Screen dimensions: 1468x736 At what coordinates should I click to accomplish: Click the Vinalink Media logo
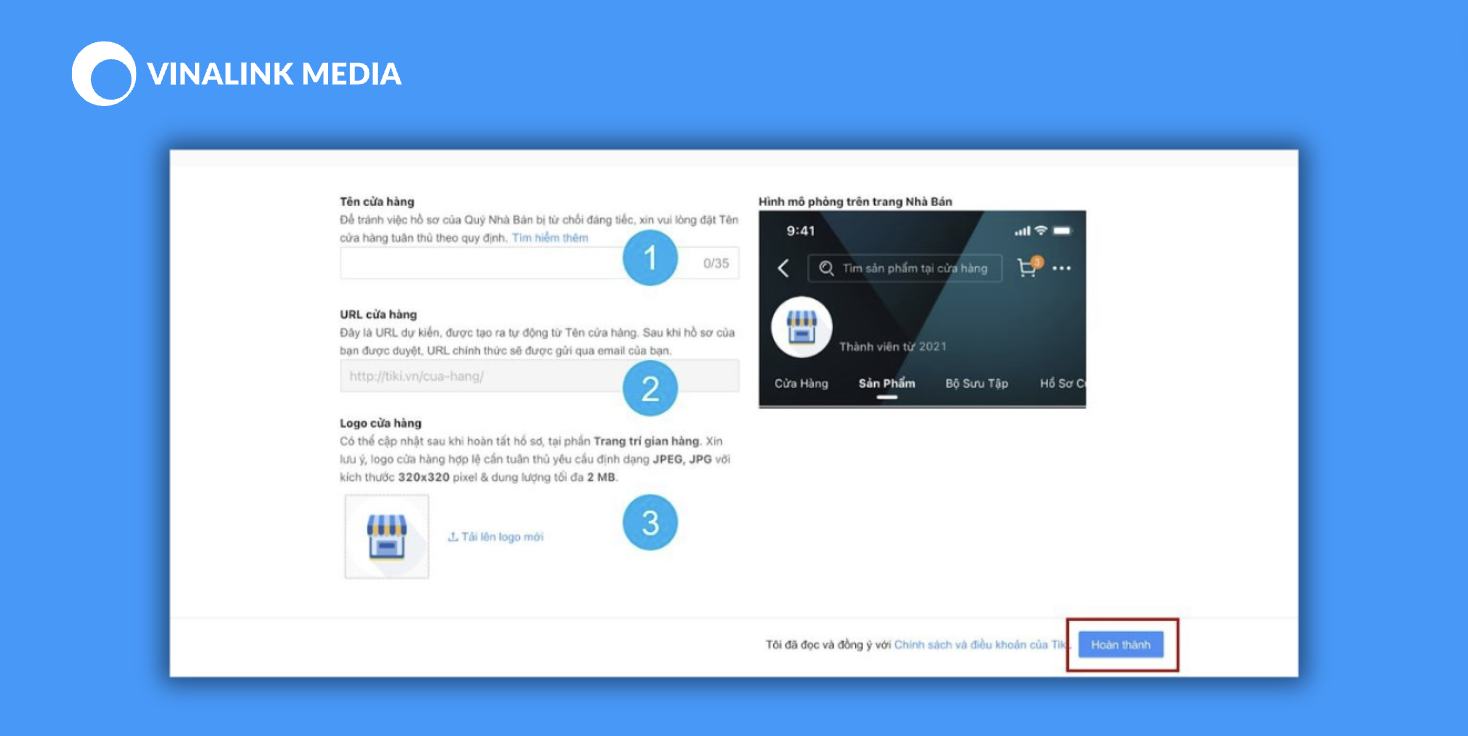(237, 74)
